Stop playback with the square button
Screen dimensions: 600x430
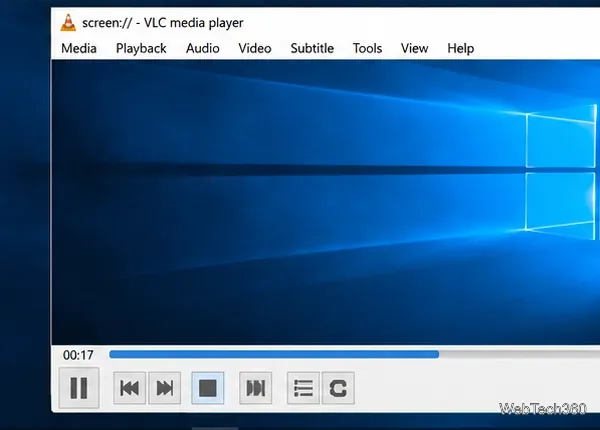point(208,388)
